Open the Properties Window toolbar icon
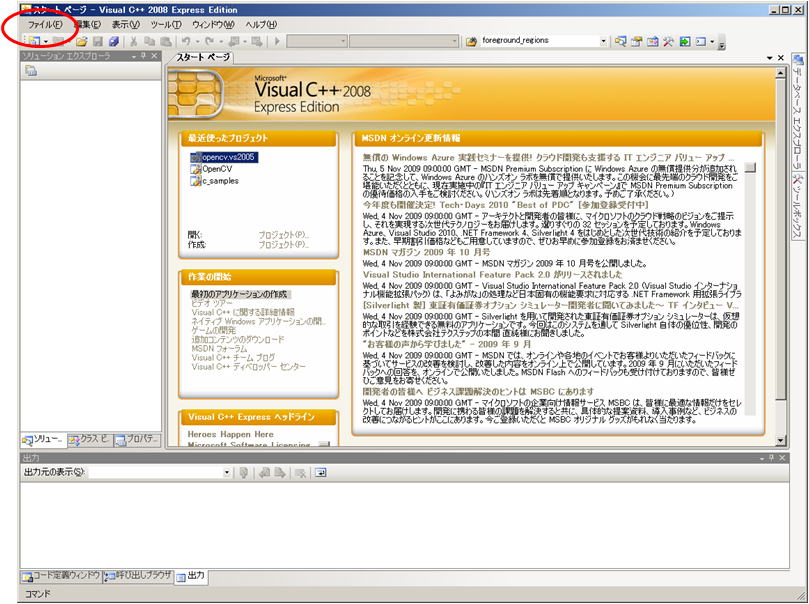The image size is (809, 604). 637,41
